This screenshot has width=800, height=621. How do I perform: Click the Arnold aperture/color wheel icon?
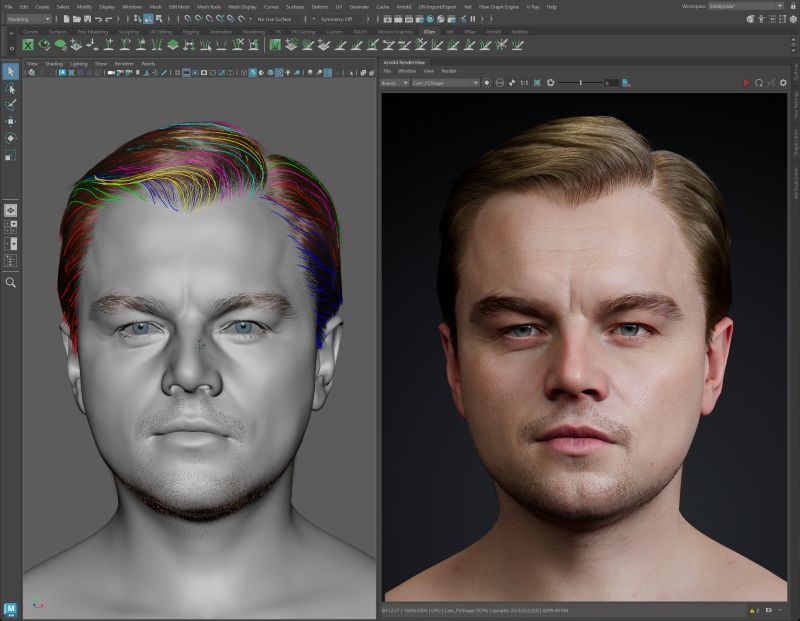pyautogui.click(x=551, y=83)
